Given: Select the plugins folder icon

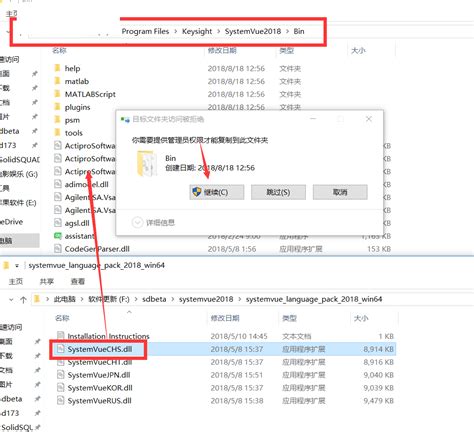Looking at the screenshot, I should coord(57,107).
